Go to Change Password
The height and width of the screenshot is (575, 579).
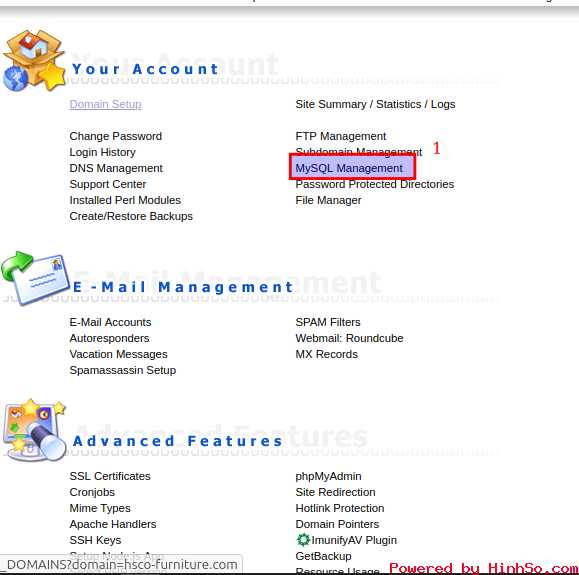[x=116, y=136]
